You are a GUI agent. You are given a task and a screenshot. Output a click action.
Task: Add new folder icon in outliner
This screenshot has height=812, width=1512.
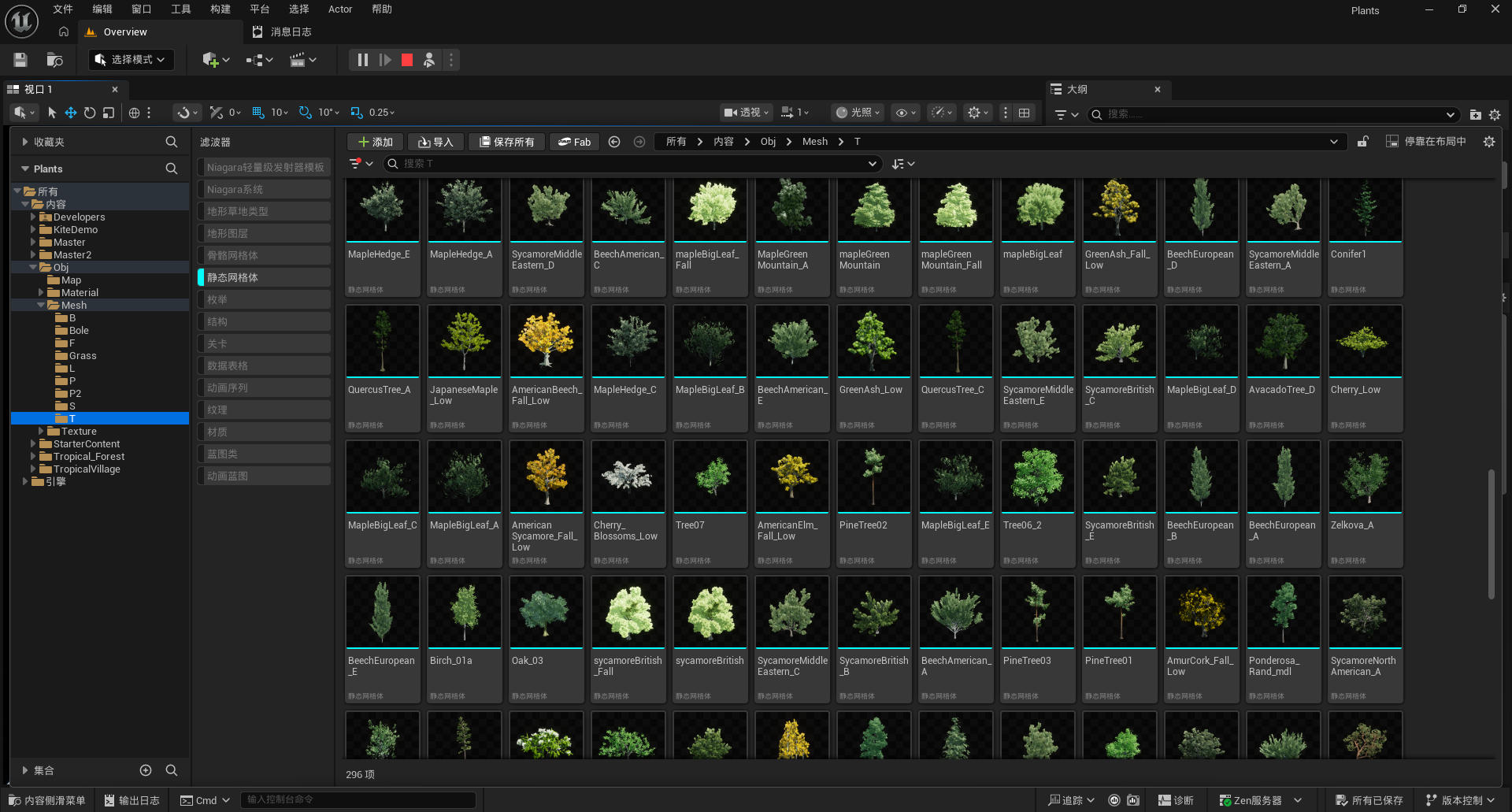tap(1475, 114)
